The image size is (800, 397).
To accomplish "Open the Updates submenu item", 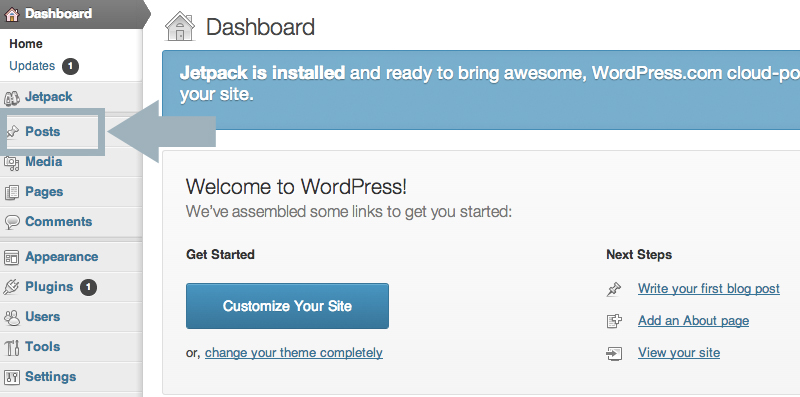I will 32,66.
